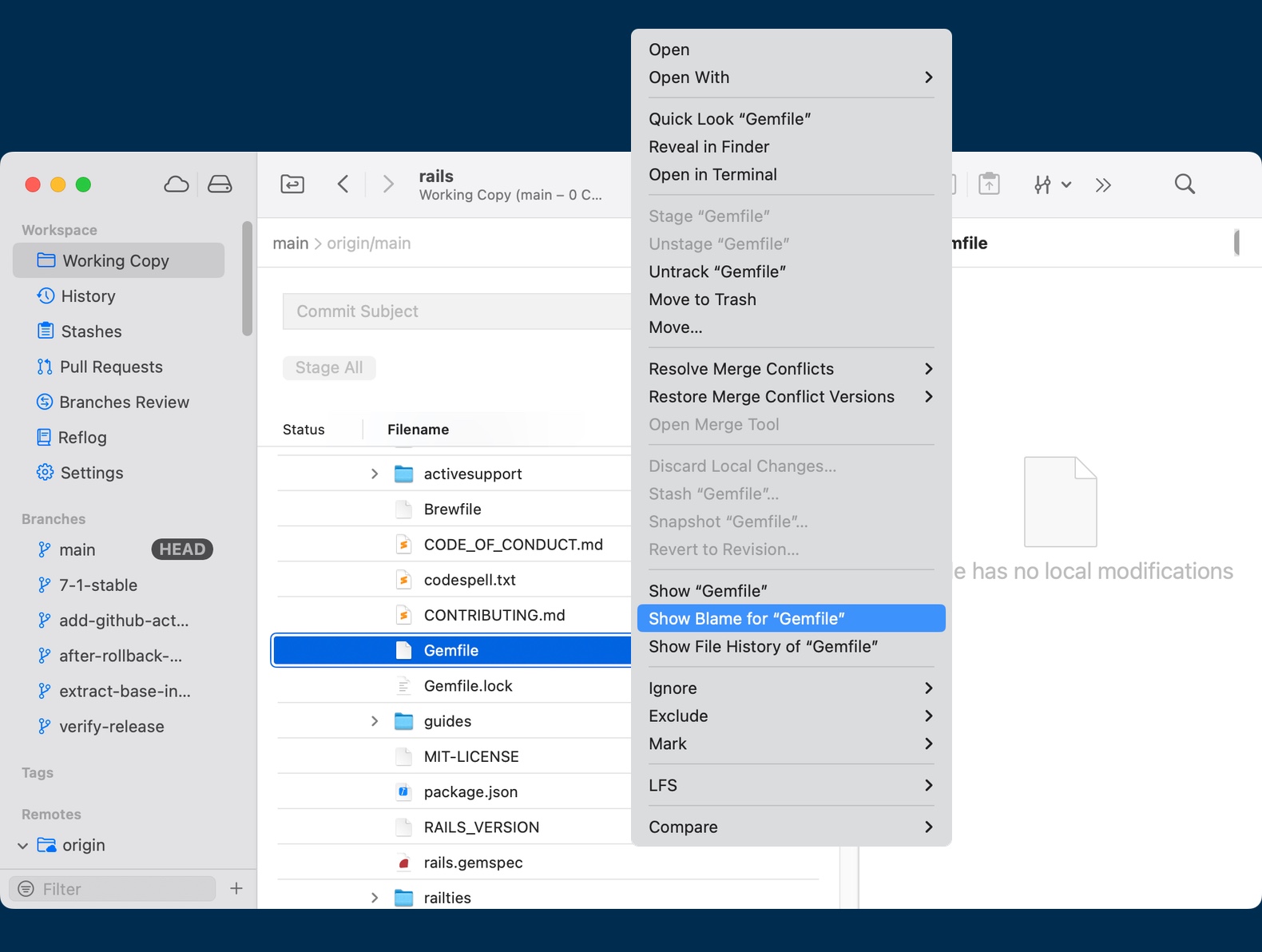Click the quick open repository toolbar icon

[292, 184]
